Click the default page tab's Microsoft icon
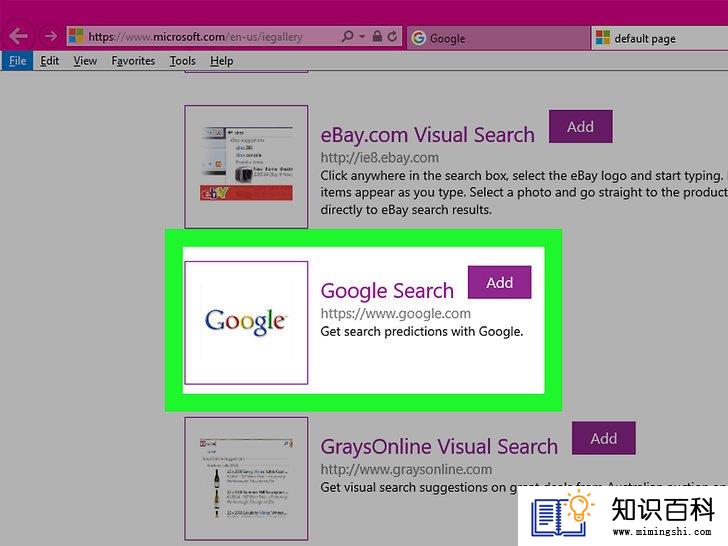This screenshot has width=728, height=546. click(603, 38)
